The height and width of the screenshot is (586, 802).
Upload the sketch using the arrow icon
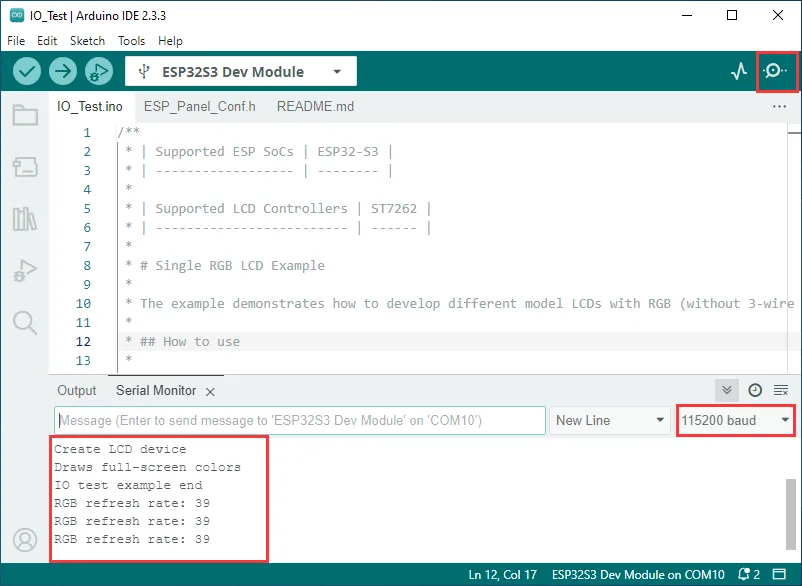[62, 72]
